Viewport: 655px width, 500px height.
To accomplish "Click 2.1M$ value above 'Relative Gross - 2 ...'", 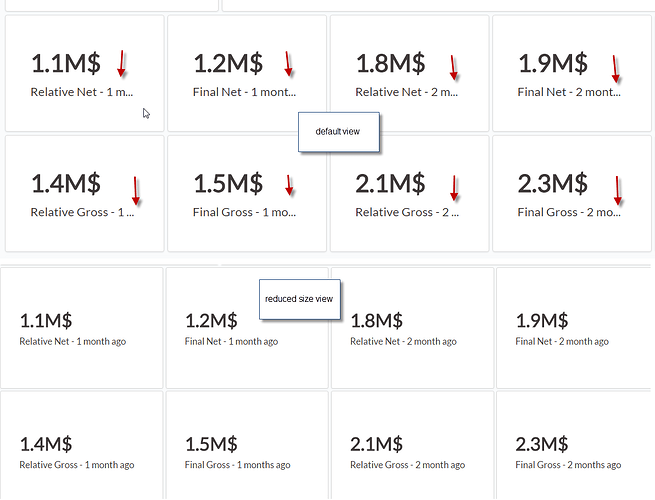I will (391, 184).
